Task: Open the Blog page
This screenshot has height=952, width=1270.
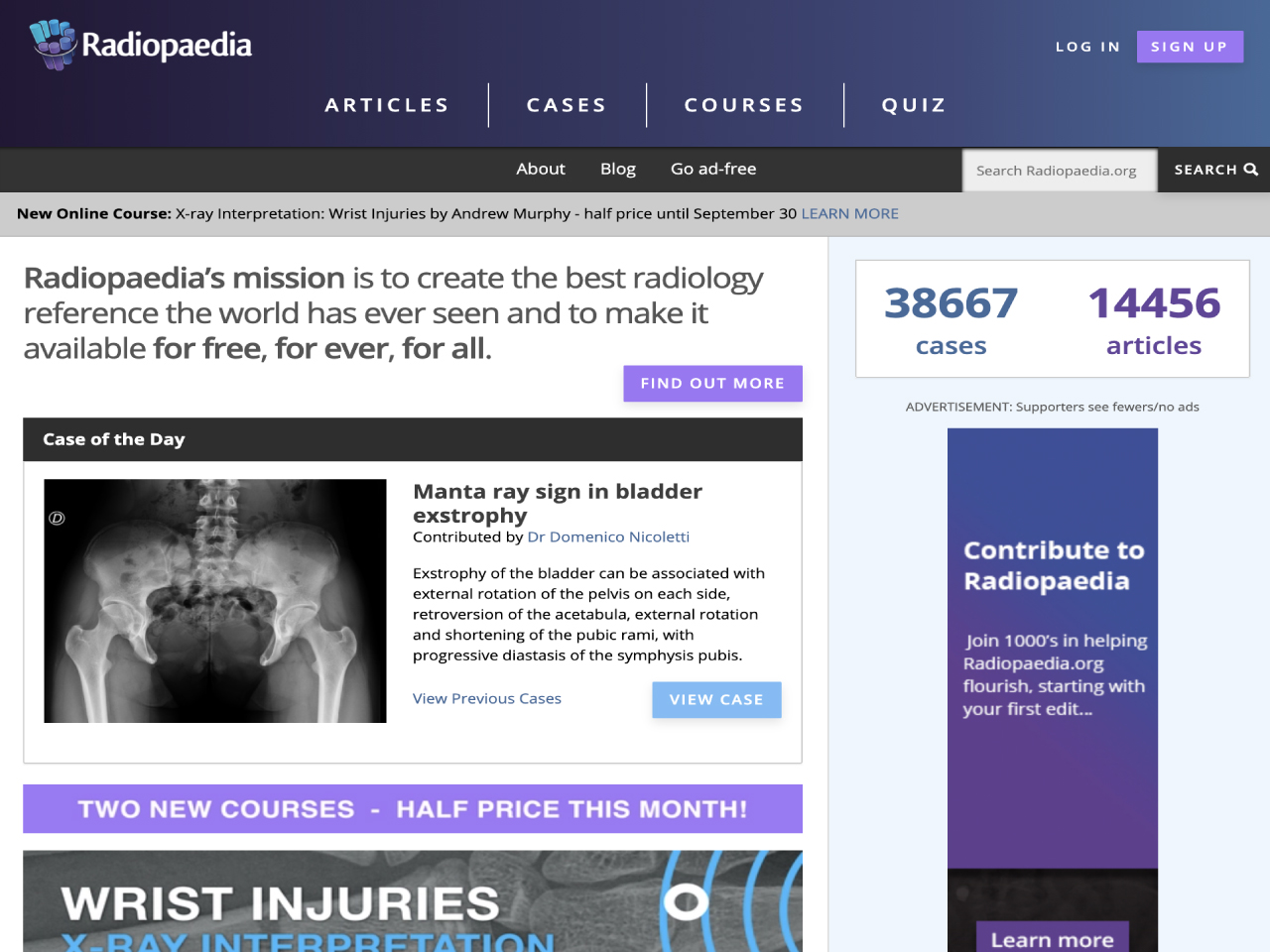Action: point(618,169)
